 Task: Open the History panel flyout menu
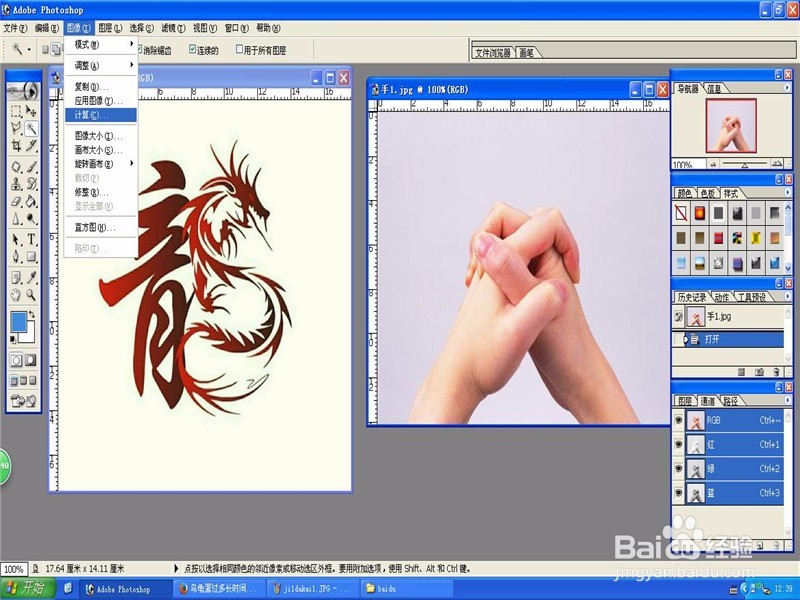(x=787, y=296)
